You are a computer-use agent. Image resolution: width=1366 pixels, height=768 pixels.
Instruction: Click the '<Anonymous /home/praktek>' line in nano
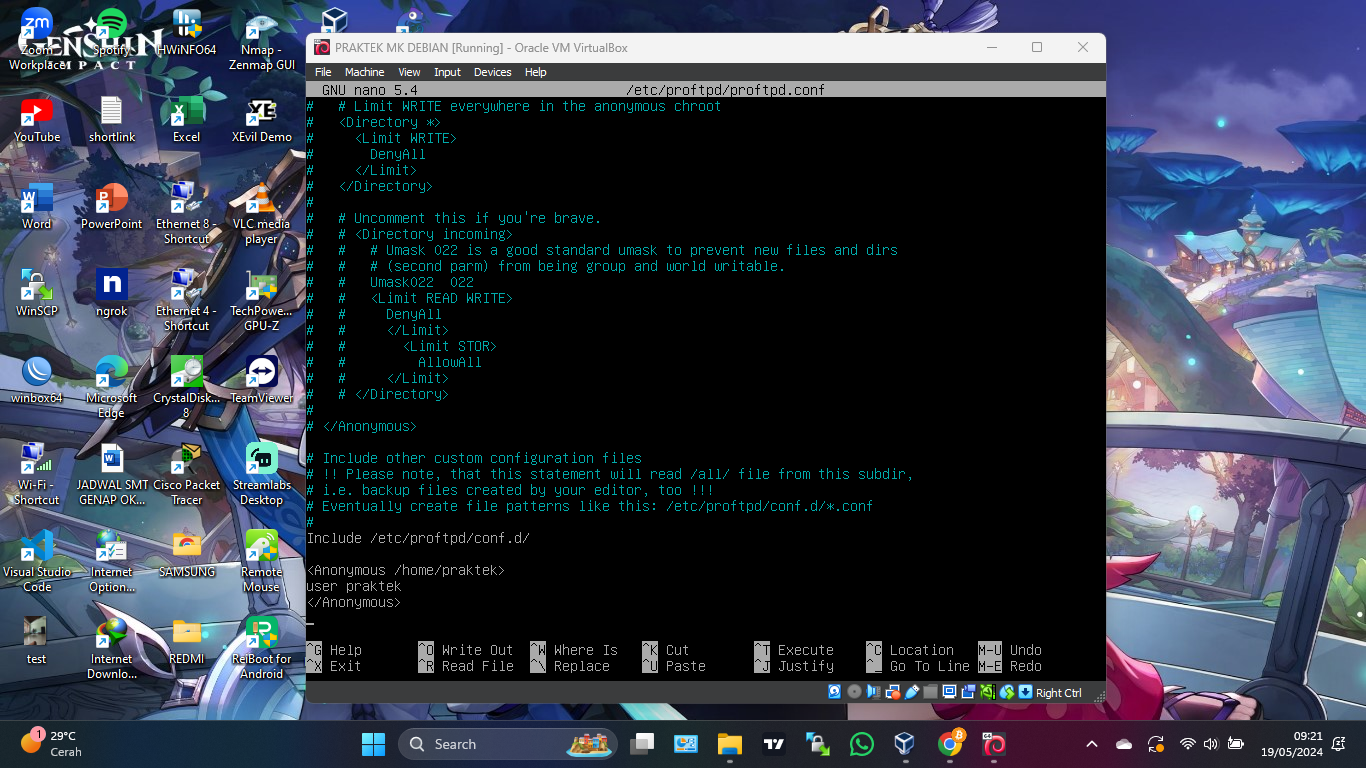tap(406, 570)
